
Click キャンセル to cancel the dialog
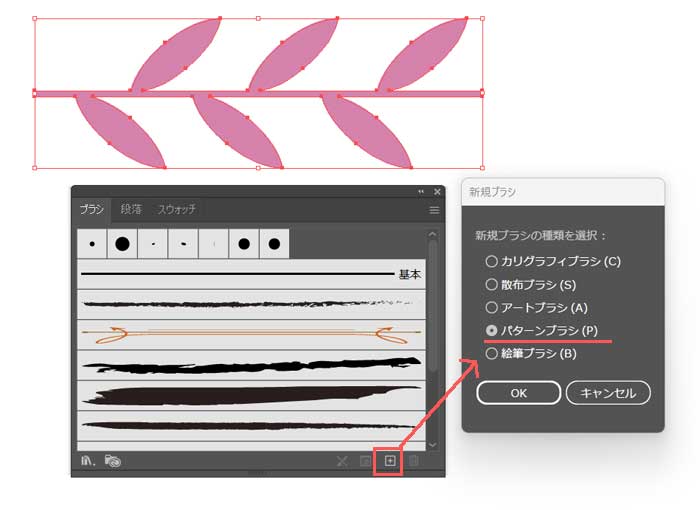(x=608, y=393)
